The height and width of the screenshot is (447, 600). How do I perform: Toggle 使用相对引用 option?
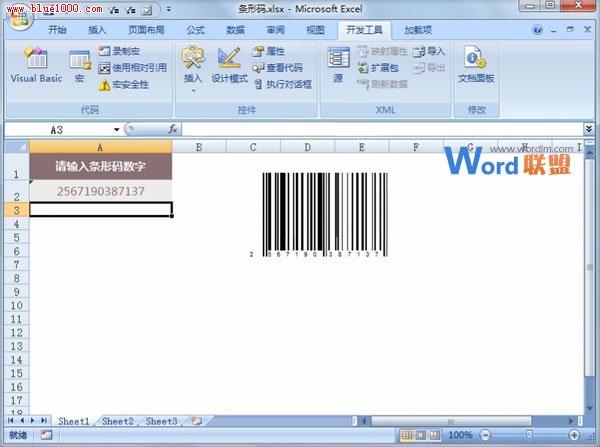[x=132, y=68]
